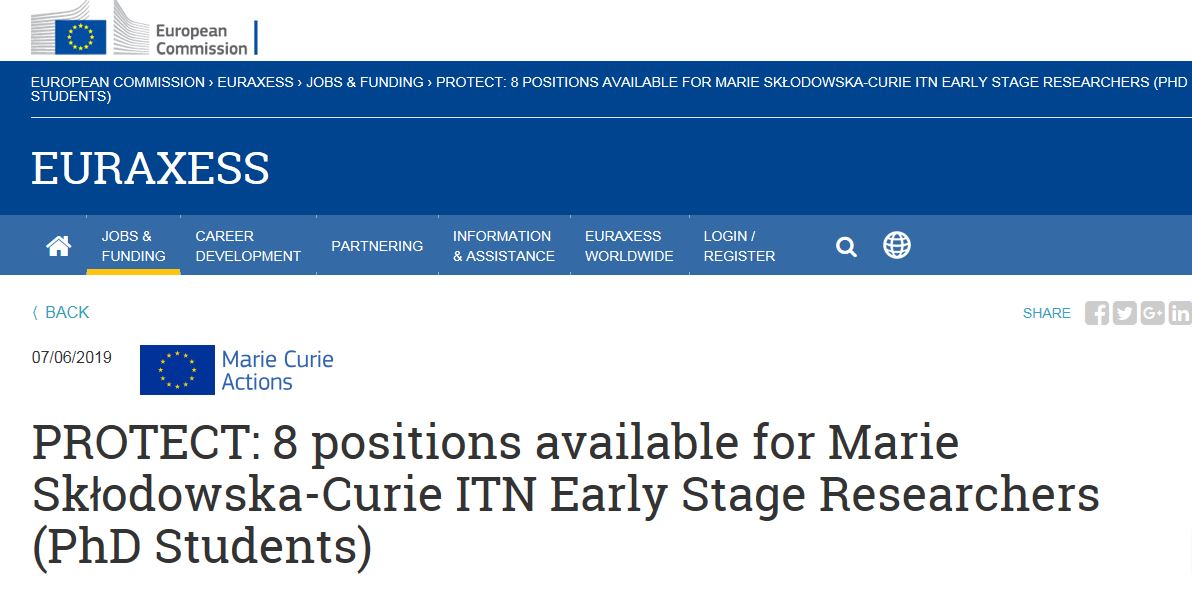Click the EURAXESS breadcrumb link
Viewport: 1192px width, 601px height.
[255, 82]
